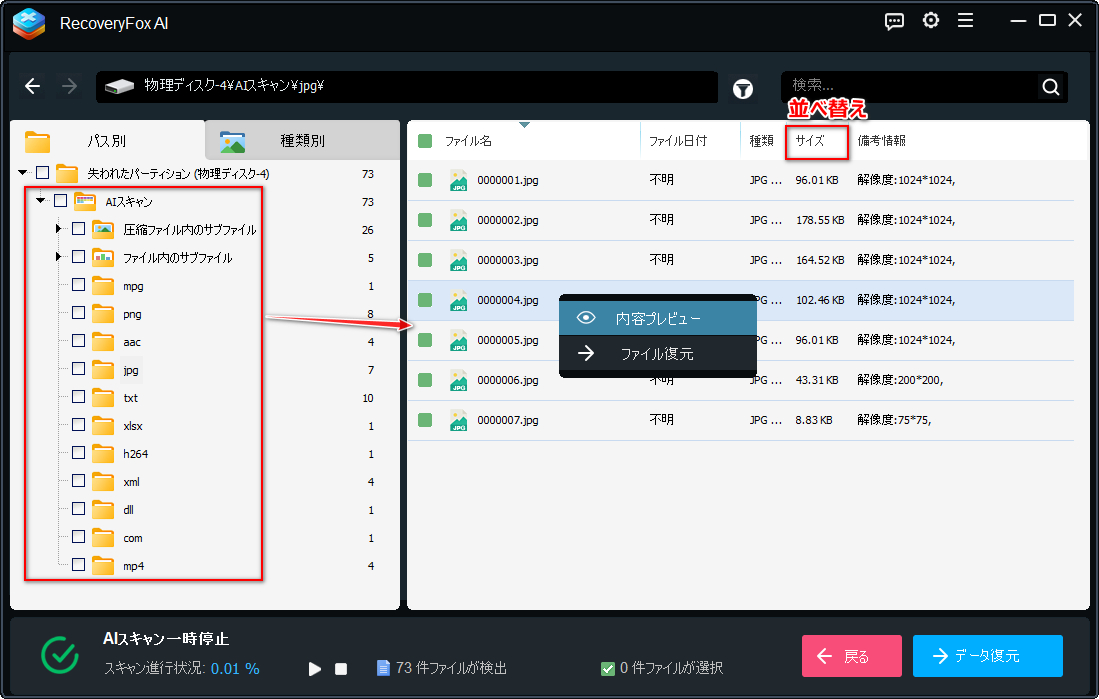Resume scan with the play icon
Viewport: 1099px width, 699px height.
[x=315, y=669]
